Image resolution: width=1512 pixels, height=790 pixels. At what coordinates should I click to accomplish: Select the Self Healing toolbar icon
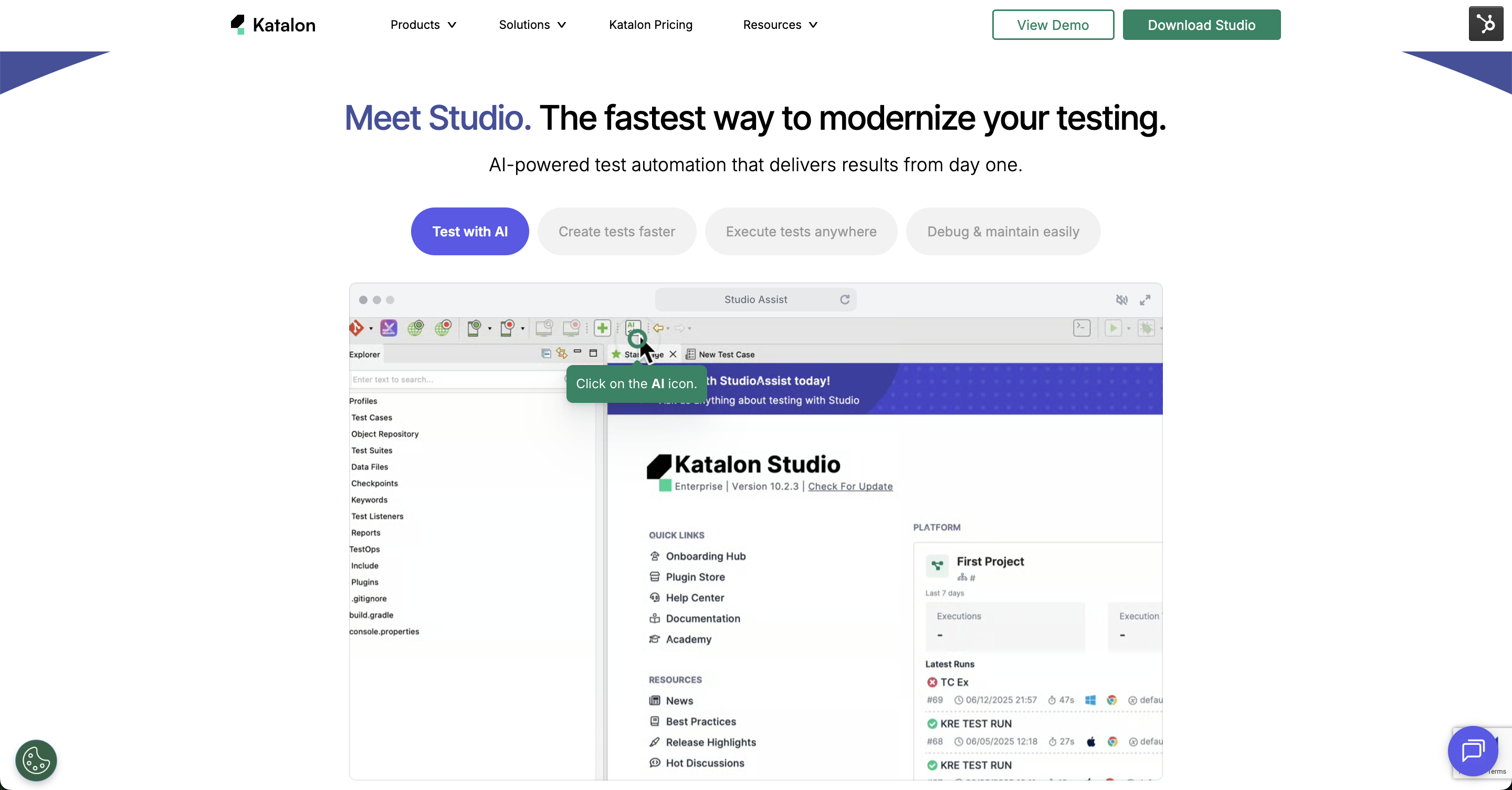pos(389,327)
